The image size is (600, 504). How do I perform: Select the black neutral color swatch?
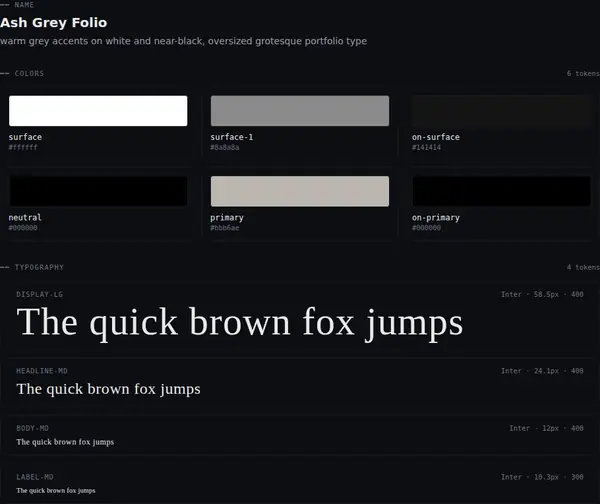click(x=98, y=191)
